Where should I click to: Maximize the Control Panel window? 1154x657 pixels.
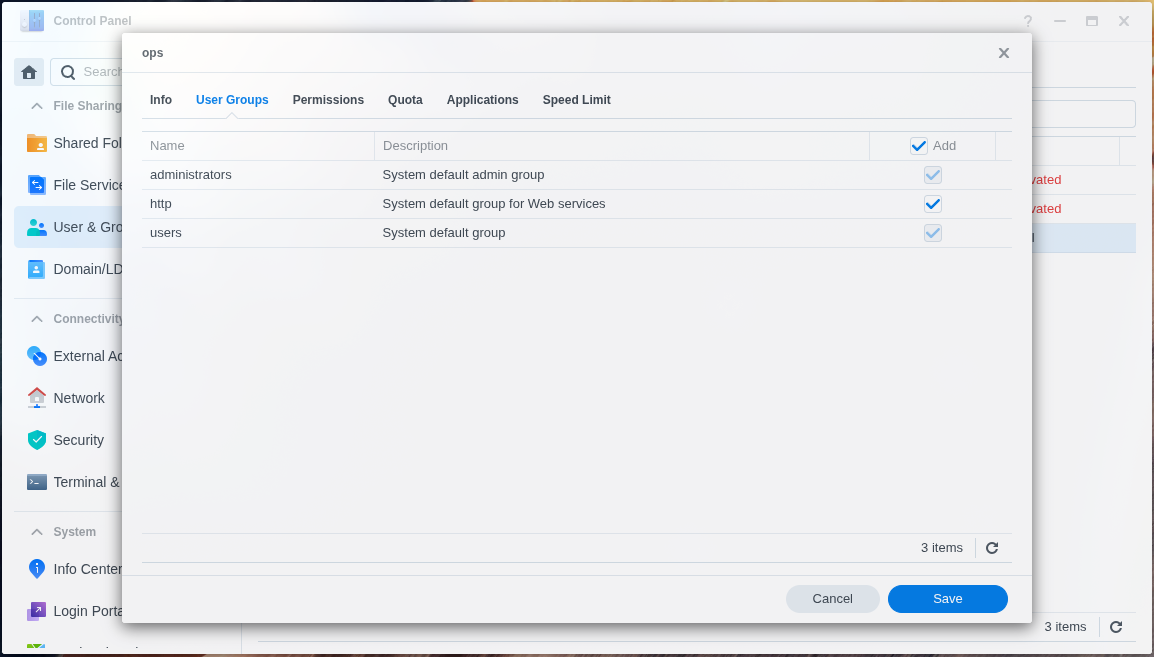[1092, 21]
